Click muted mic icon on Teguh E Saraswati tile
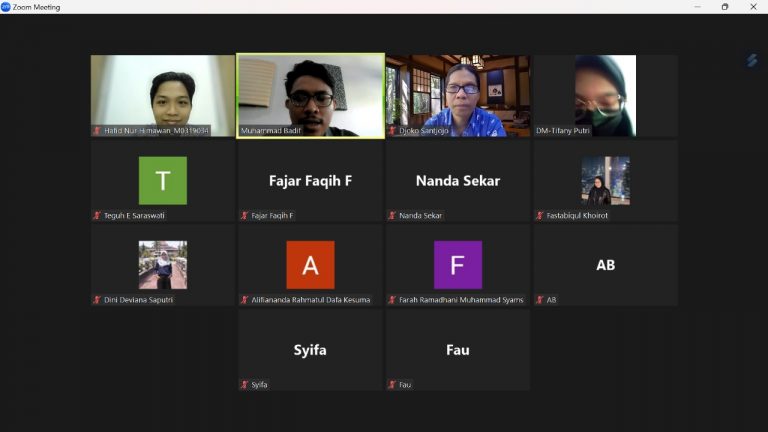This screenshot has height=432, width=768. pyautogui.click(x=97, y=215)
